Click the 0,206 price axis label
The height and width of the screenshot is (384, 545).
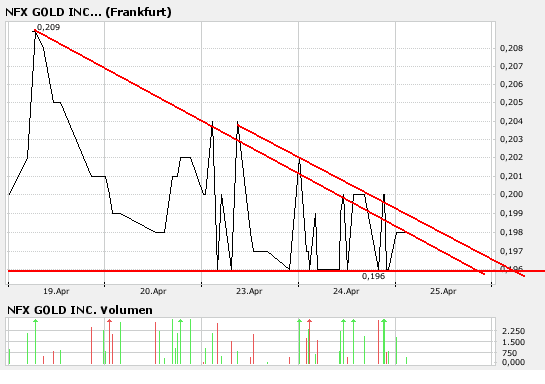tap(511, 84)
